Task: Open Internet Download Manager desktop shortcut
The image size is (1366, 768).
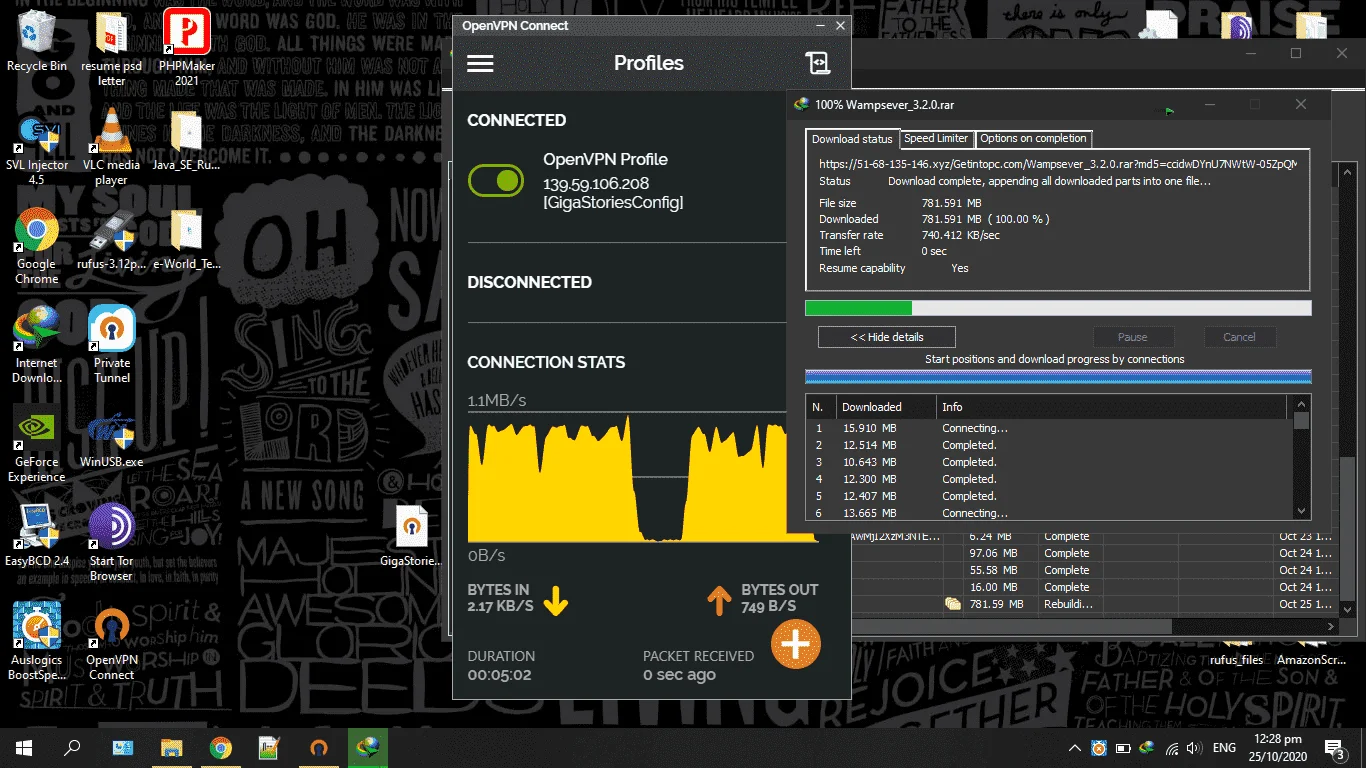Action: tap(37, 346)
